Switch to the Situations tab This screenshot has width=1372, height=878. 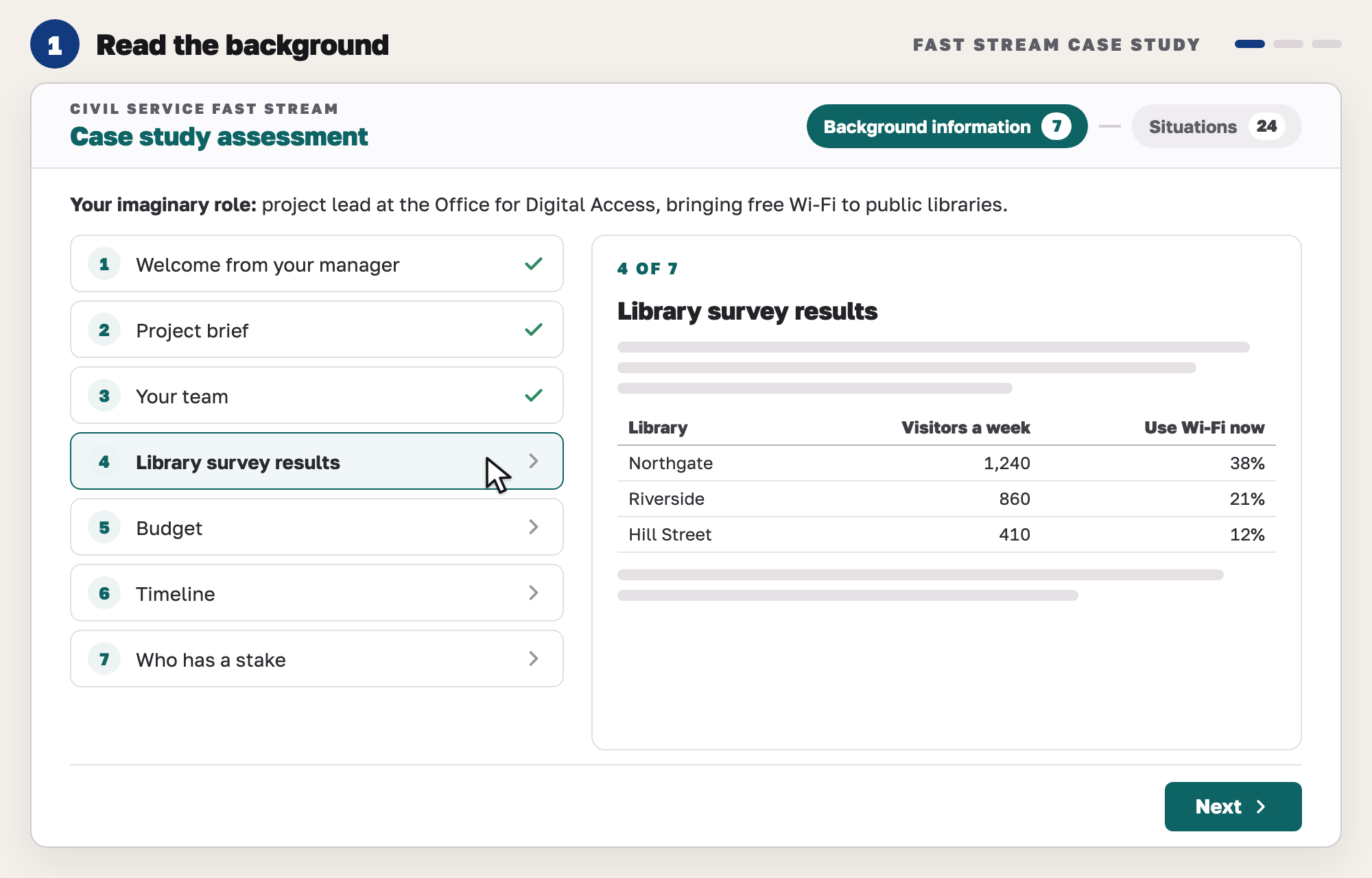1216,126
